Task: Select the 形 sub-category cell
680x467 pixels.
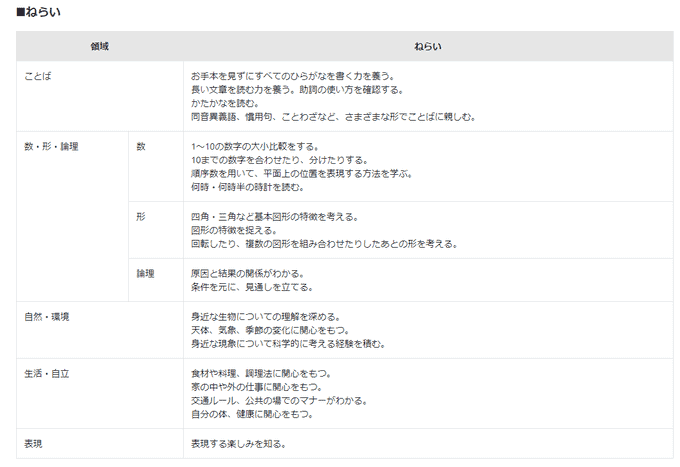Action: (141, 216)
